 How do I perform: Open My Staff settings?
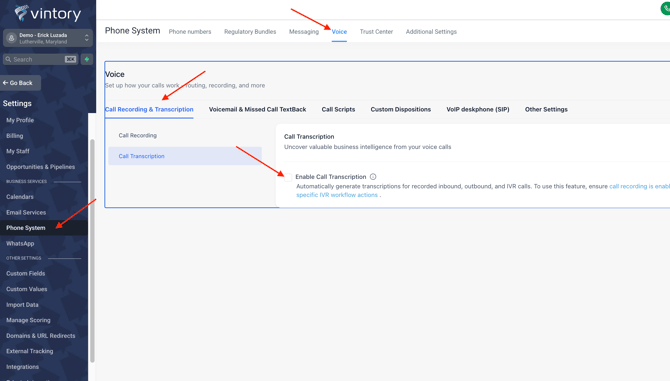click(x=18, y=151)
